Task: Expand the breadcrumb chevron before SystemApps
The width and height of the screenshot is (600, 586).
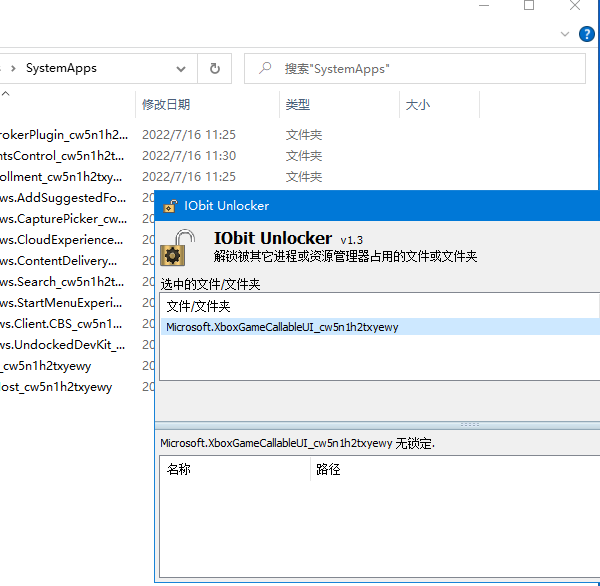Action: click(x=11, y=69)
